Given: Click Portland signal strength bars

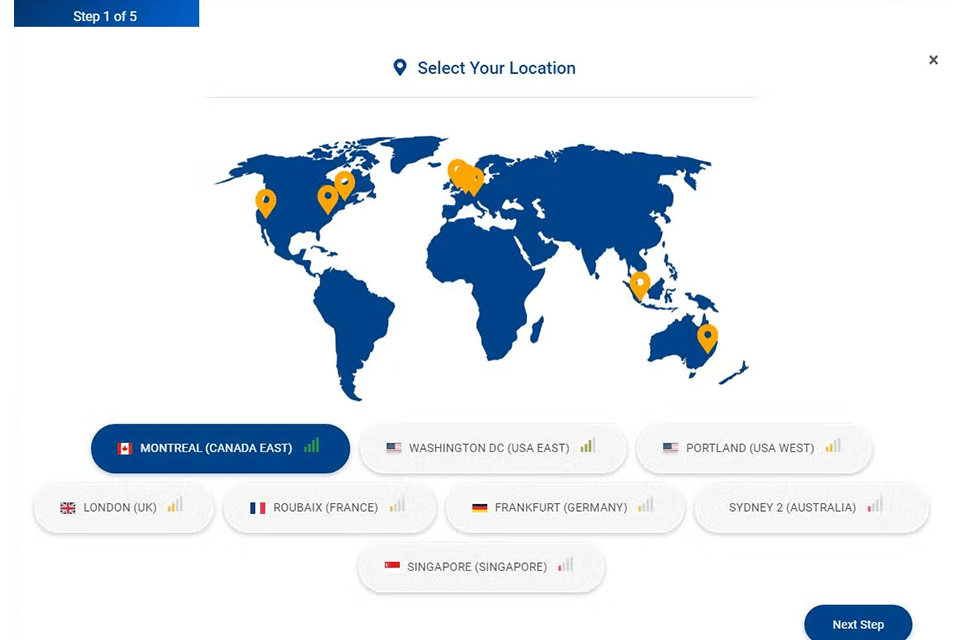Looking at the screenshot, I should (x=833, y=445).
